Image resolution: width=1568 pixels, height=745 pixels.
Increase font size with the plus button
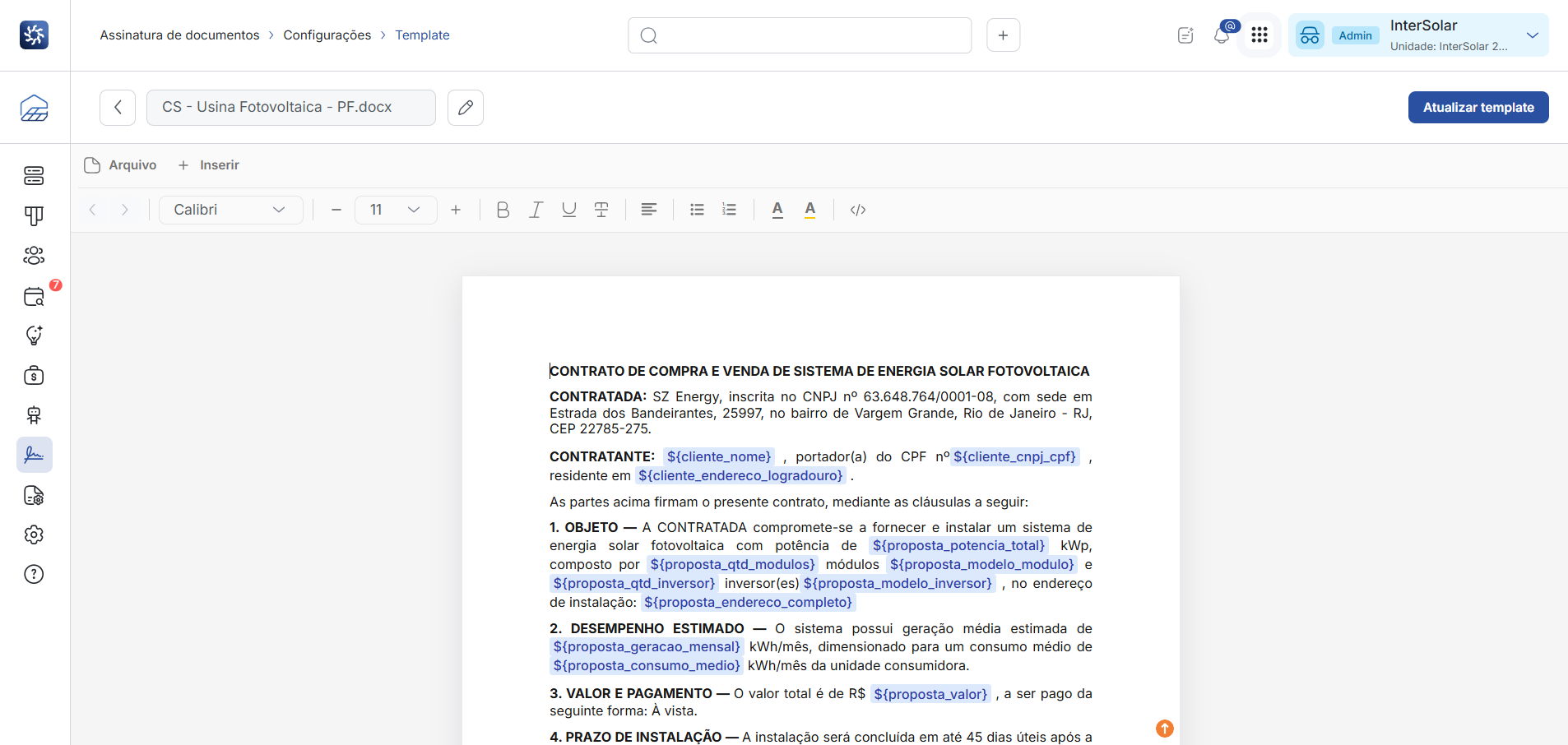click(456, 210)
